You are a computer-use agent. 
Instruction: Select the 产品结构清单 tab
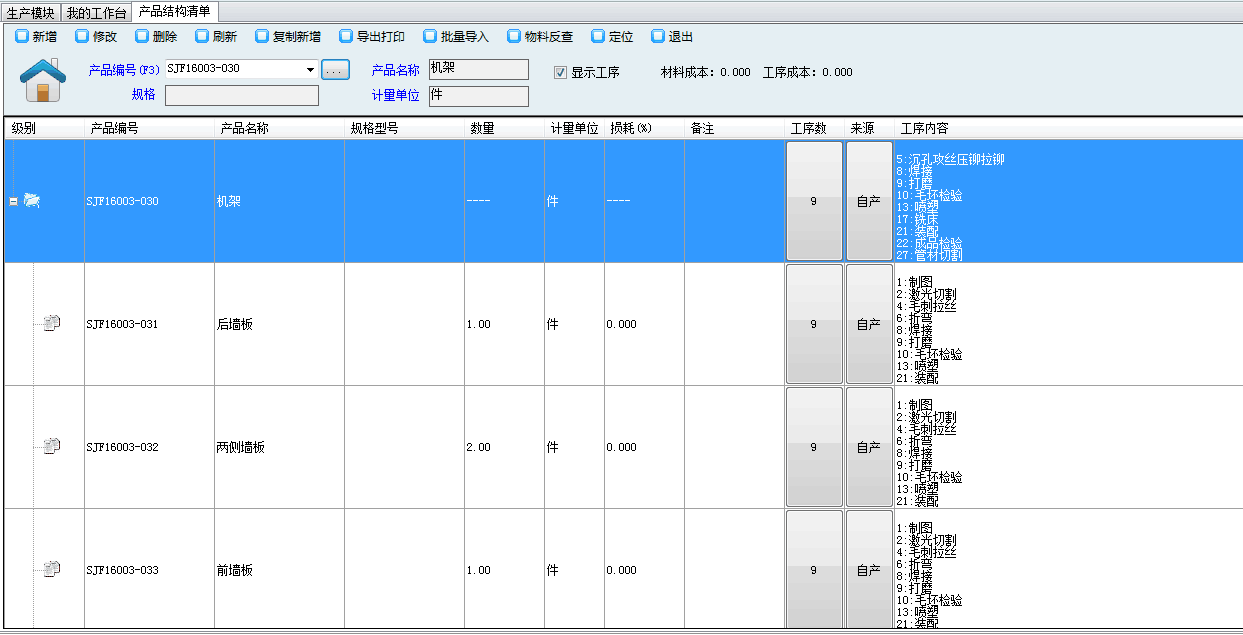174,11
